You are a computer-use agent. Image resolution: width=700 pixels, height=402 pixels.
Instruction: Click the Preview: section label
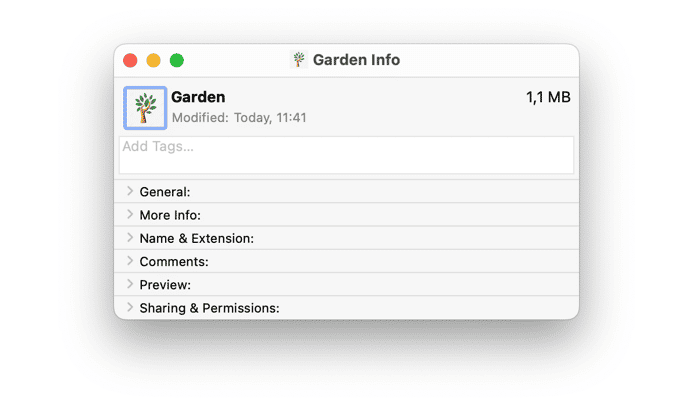pyautogui.click(x=165, y=285)
